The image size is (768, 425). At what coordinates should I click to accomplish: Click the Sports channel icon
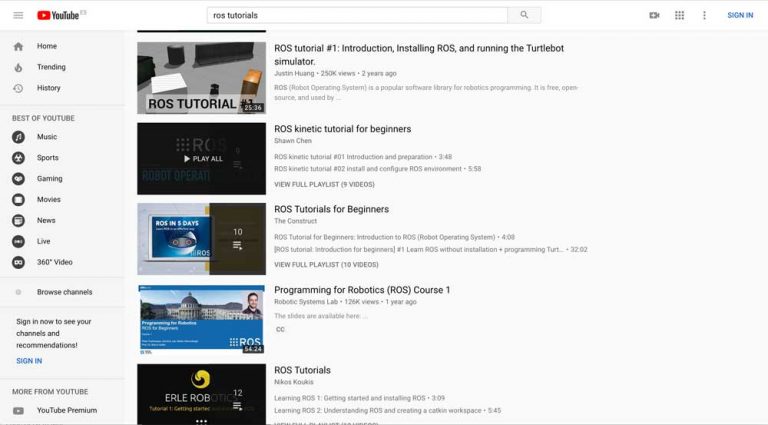[x=18, y=158]
